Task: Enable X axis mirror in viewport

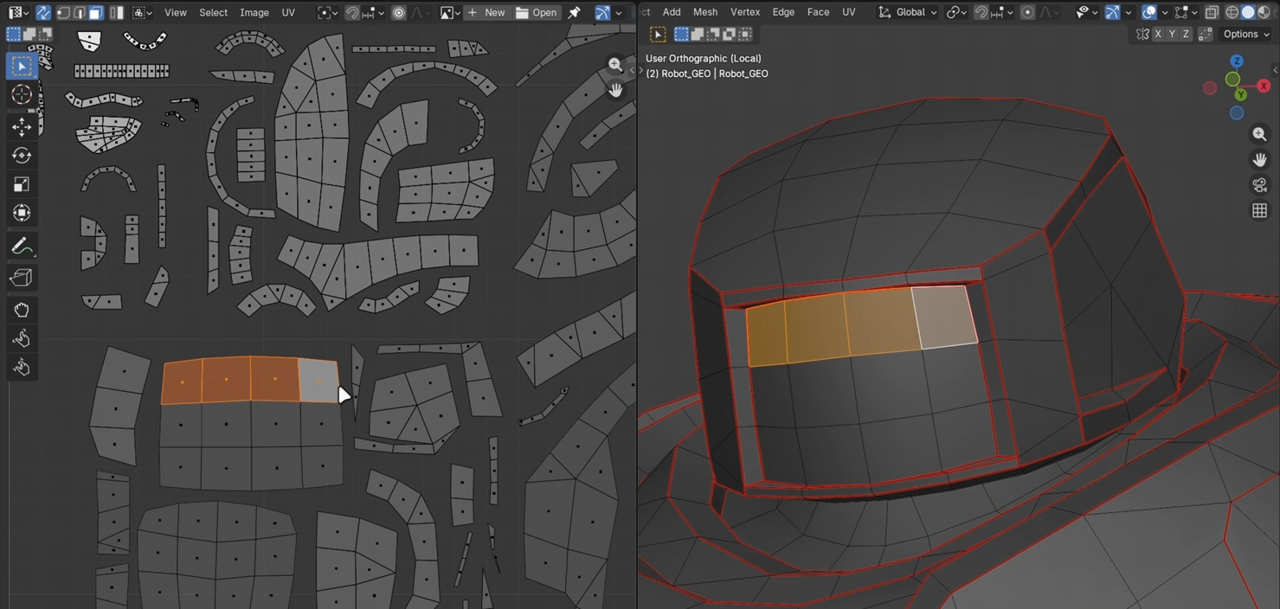Action: (1158, 34)
